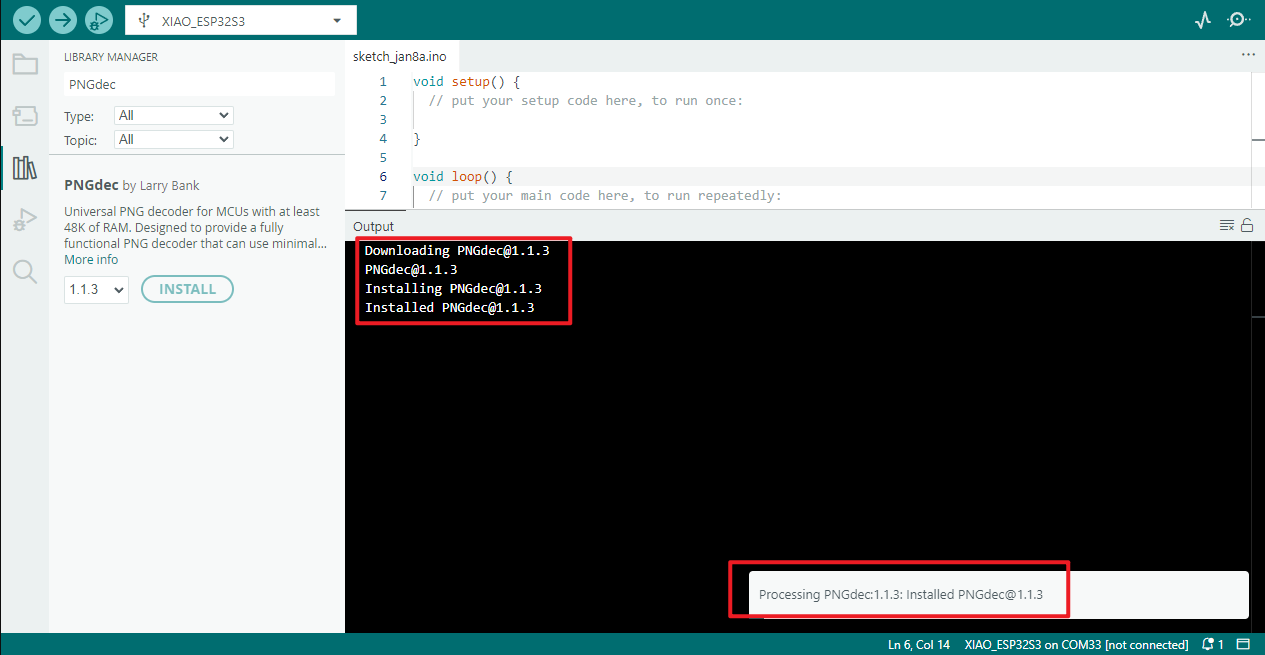
Task: Expand the Type filter dropdown
Action: (x=173, y=116)
